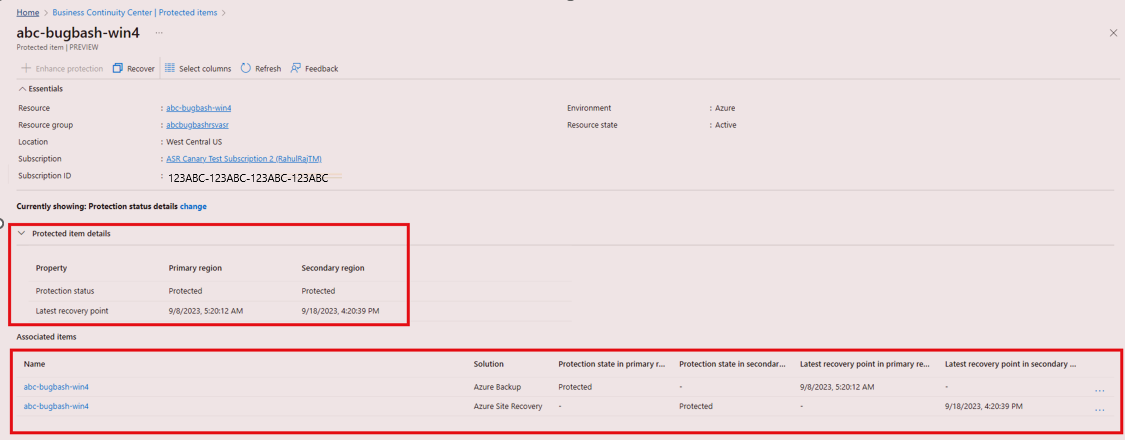Open ellipsis menu next to abc-bugbash-win4 title
The width and height of the screenshot is (1125, 440).
(159, 33)
